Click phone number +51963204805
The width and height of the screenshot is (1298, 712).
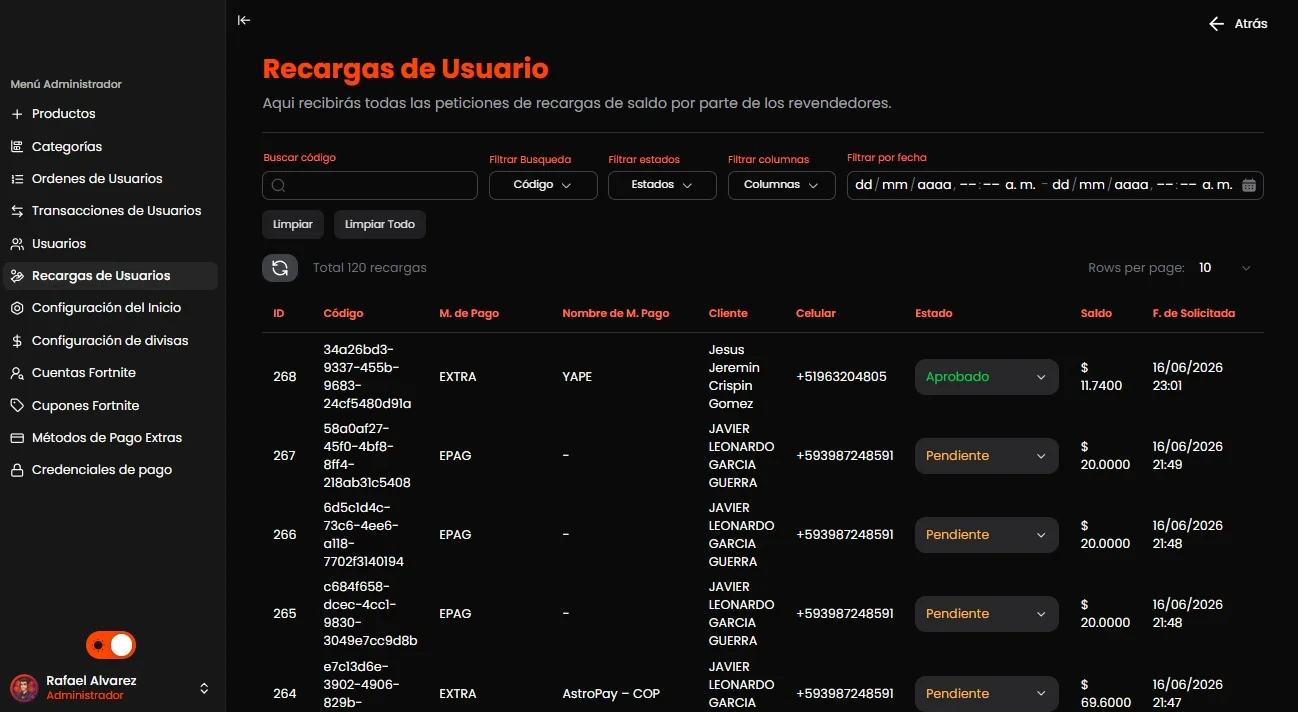pos(841,377)
